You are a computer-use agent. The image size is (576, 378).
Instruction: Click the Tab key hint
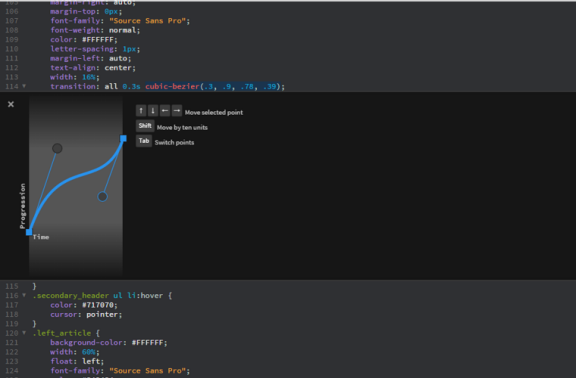click(x=144, y=141)
